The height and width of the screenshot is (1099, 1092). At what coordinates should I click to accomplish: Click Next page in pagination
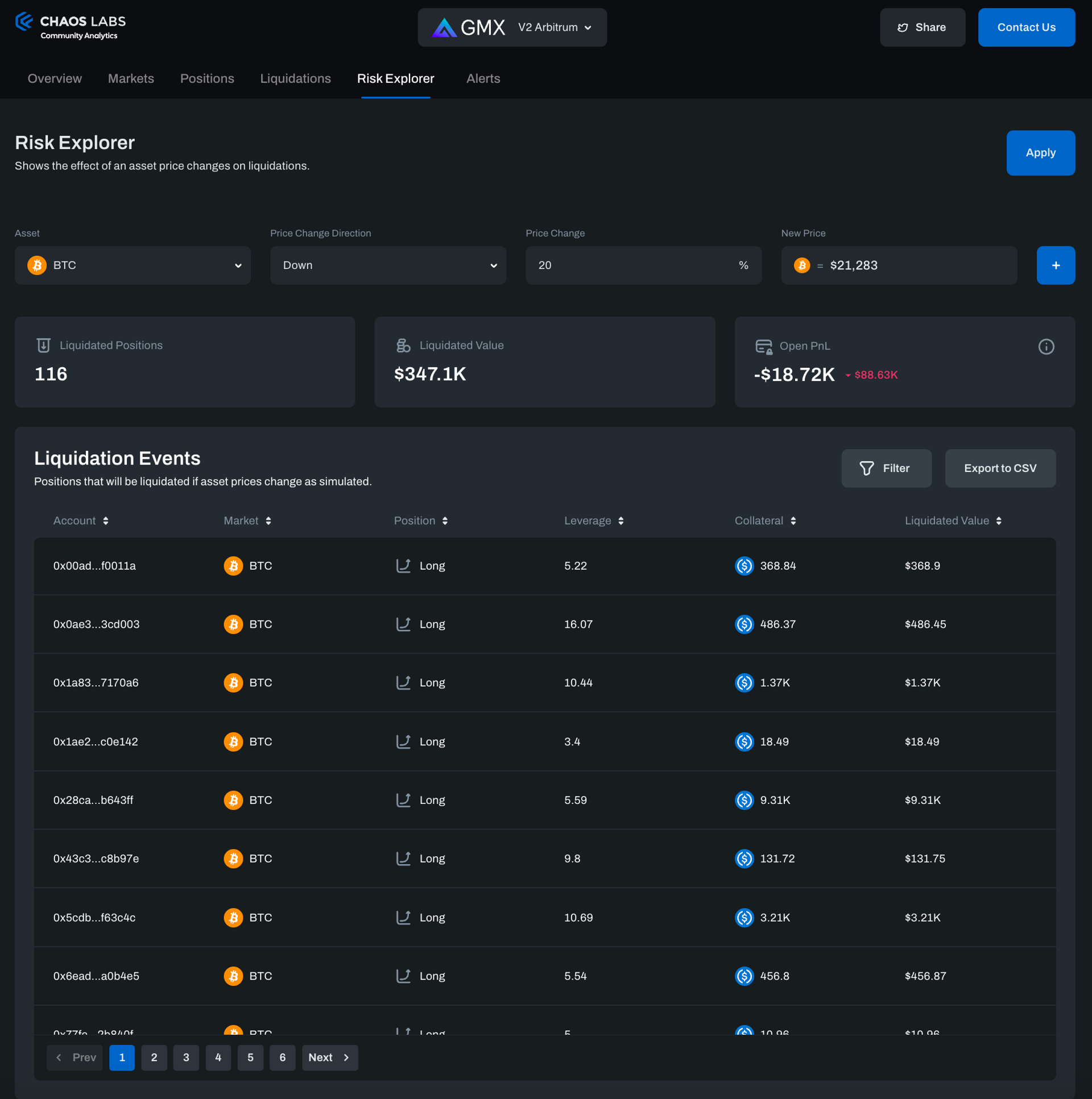point(329,1057)
